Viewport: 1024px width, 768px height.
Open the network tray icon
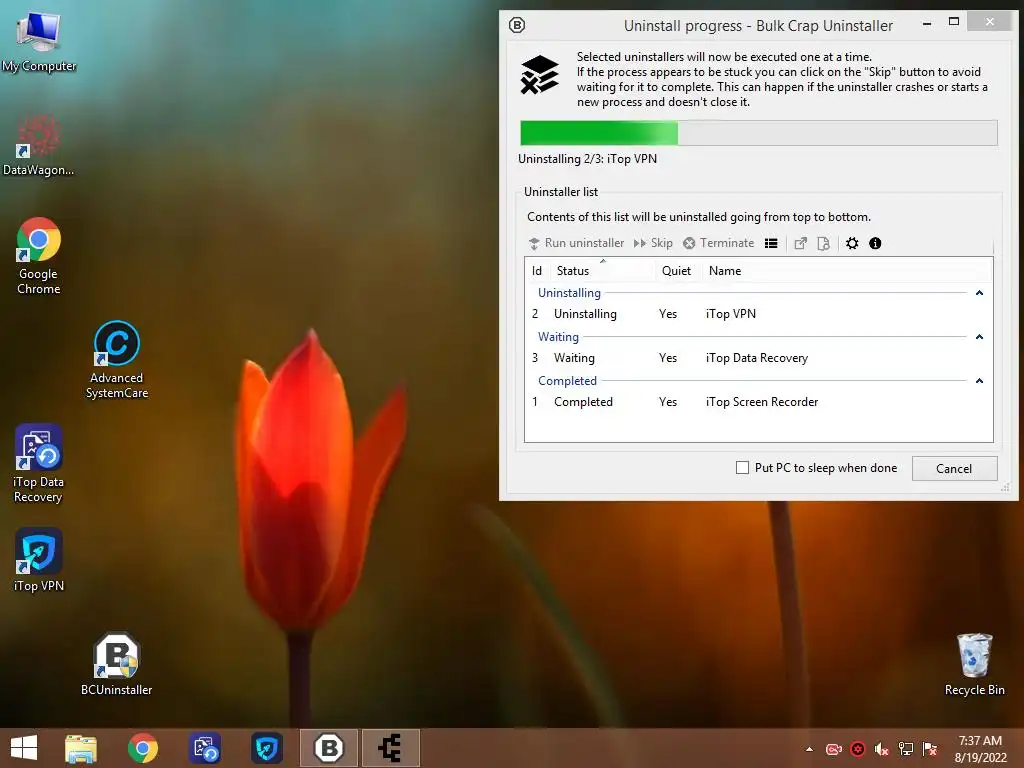(906, 749)
